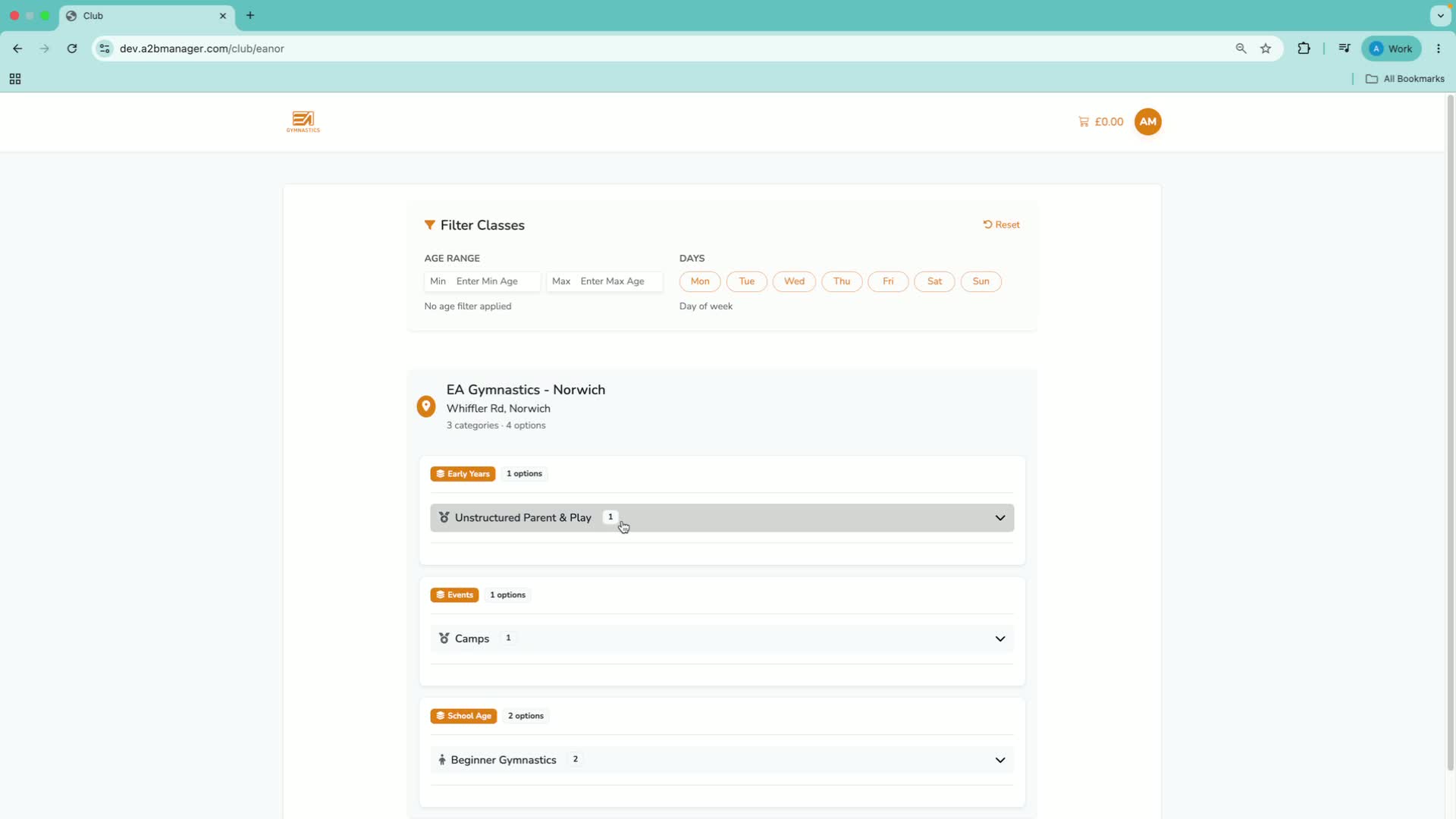Screen dimensions: 1456x819
Task: Expand the Camps section chevron
Action: point(1000,639)
